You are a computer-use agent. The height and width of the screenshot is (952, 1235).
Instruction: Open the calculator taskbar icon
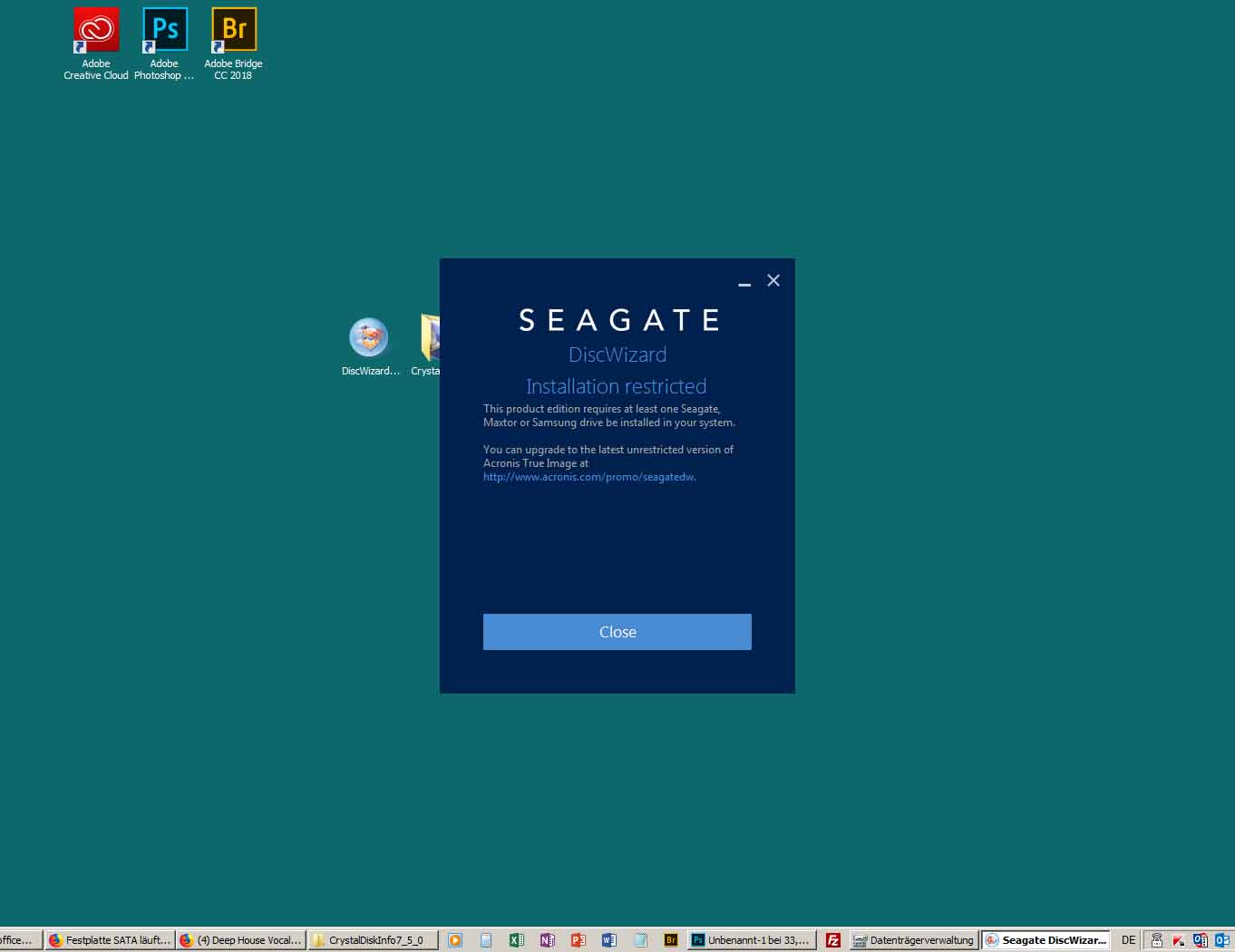(486, 940)
